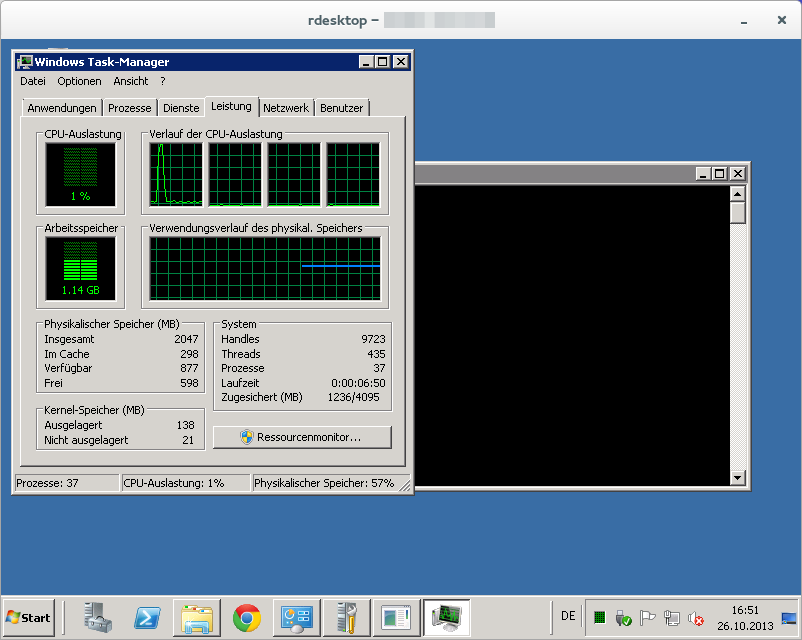Click the Task Manager taskbar button
Screen dimensions: 802x640
pyautogui.click(x=447, y=617)
